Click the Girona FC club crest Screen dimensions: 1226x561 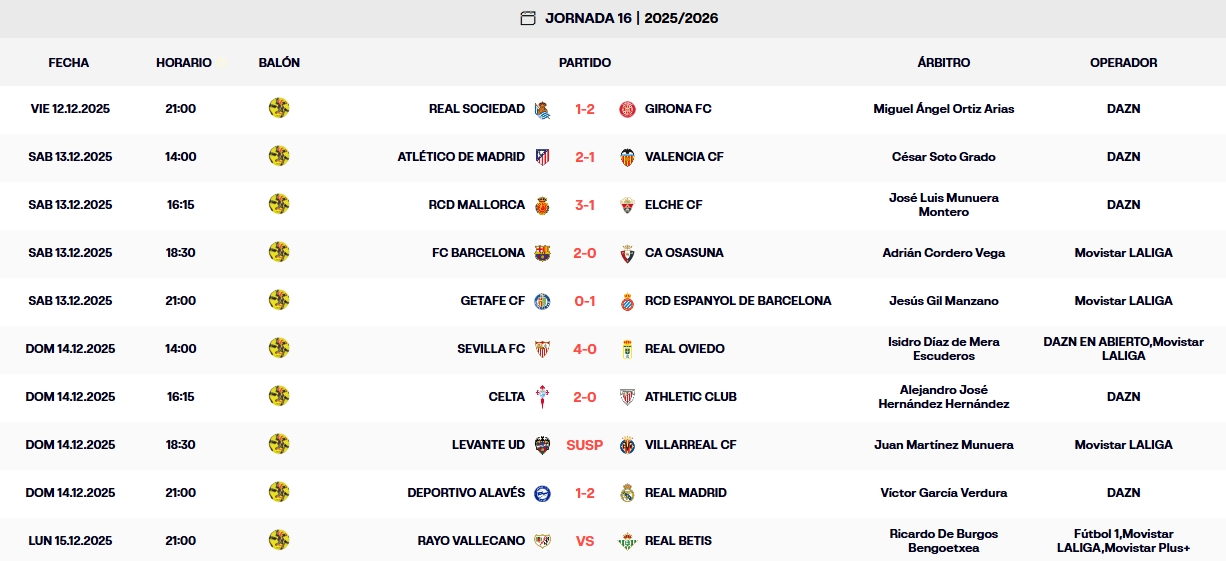click(x=628, y=109)
